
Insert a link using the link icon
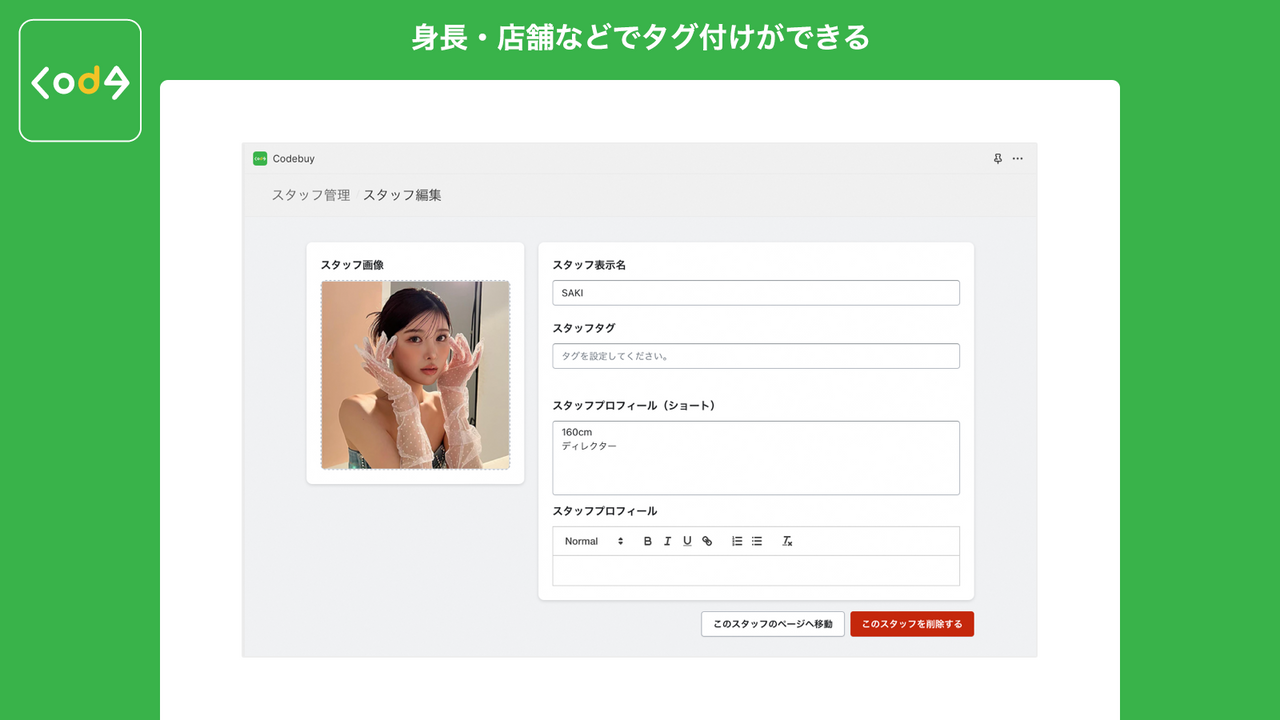coord(707,540)
